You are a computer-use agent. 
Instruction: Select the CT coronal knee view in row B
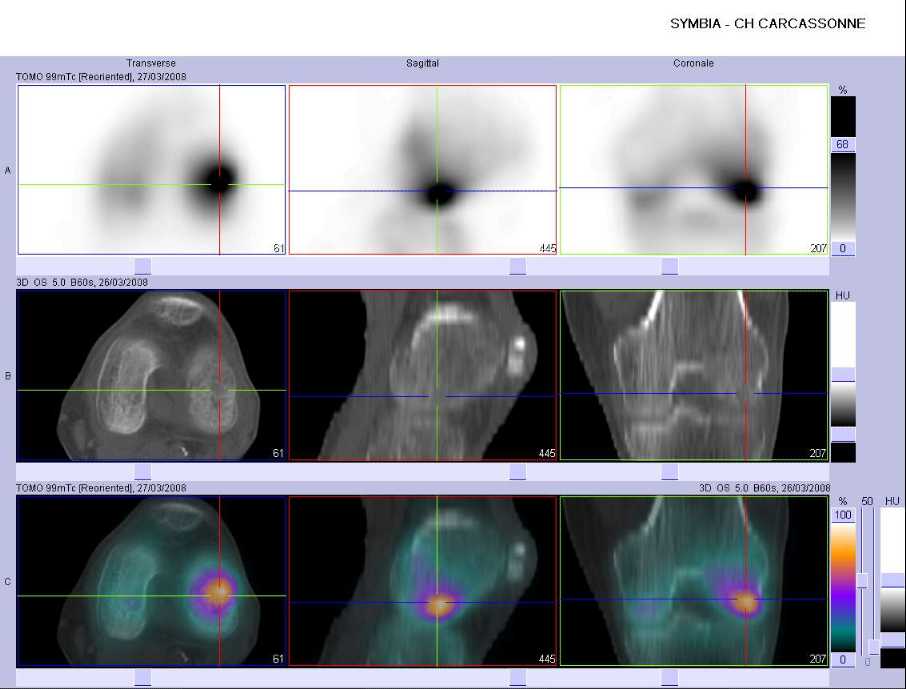pos(694,376)
